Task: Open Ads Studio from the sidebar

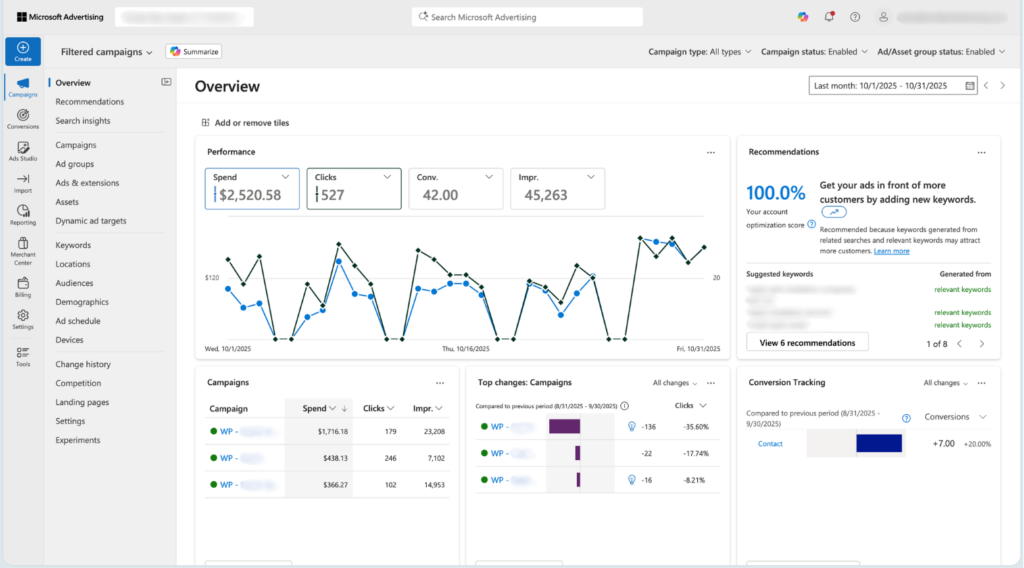Action: [x=23, y=151]
